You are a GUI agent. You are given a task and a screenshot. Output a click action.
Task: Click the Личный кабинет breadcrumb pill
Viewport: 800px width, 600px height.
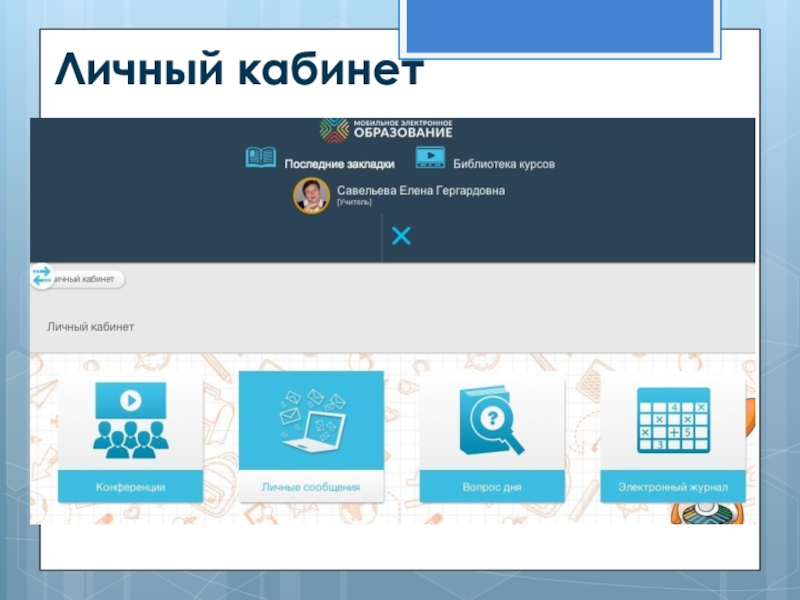84,279
